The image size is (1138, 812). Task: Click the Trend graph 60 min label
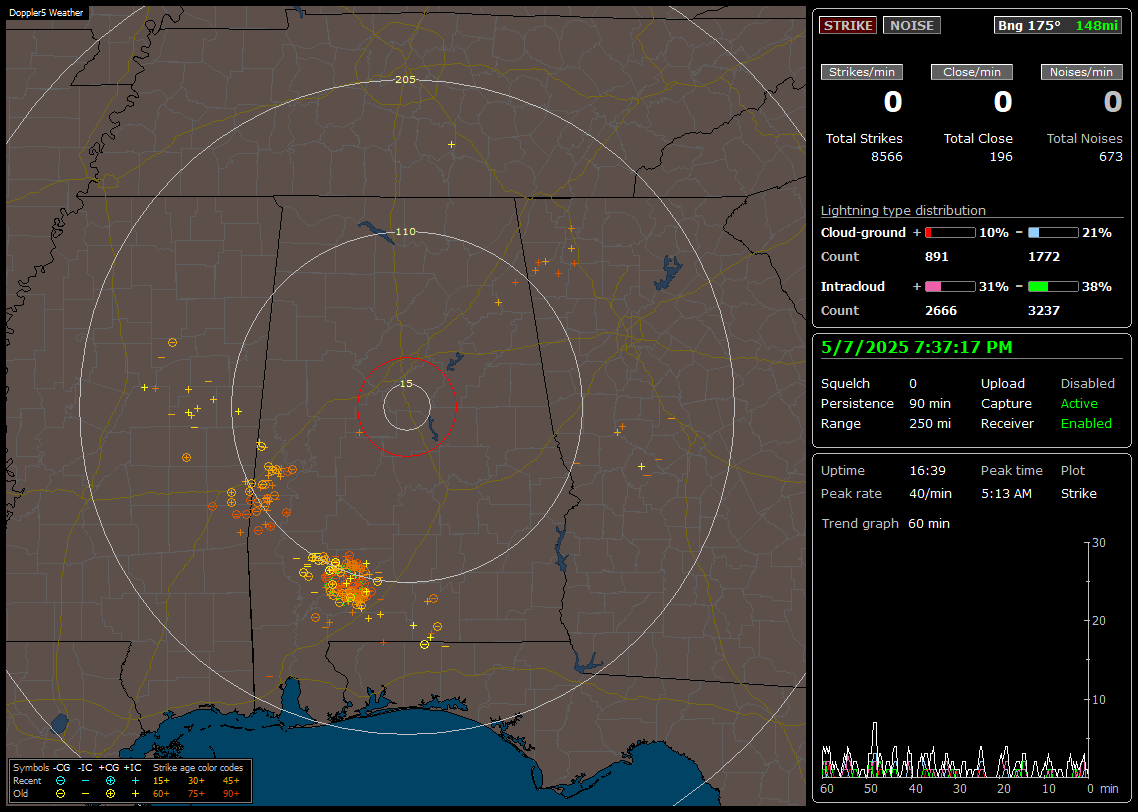(x=885, y=524)
